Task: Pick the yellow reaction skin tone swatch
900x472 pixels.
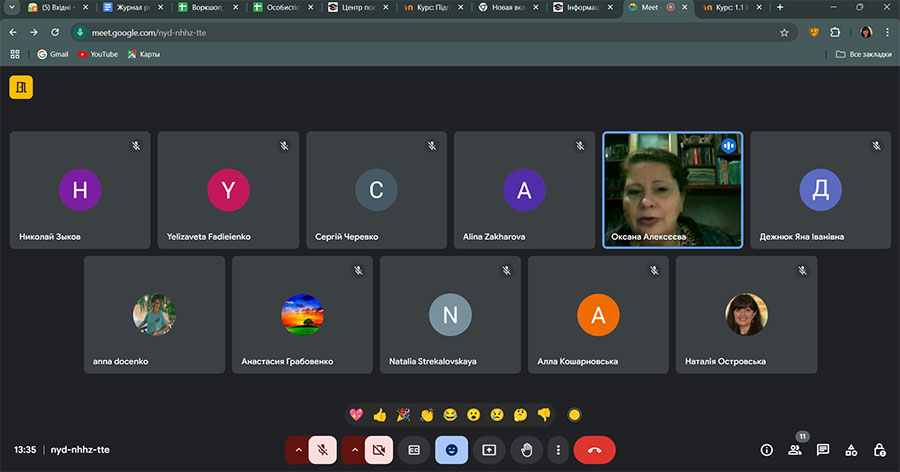Action: pyautogui.click(x=574, y=415)
